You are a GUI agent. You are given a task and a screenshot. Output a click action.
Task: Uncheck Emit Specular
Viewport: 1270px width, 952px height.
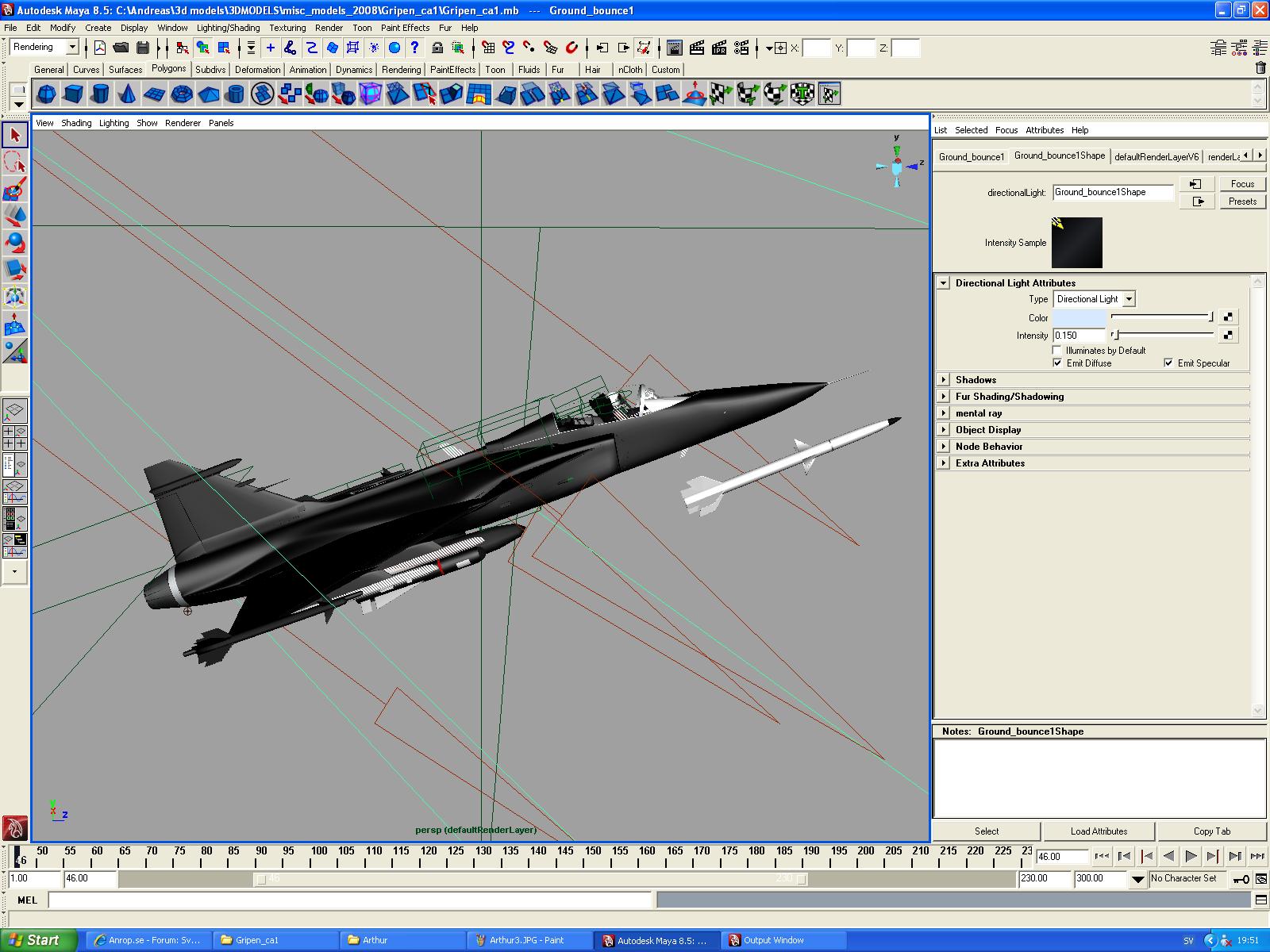(1168, 363)
